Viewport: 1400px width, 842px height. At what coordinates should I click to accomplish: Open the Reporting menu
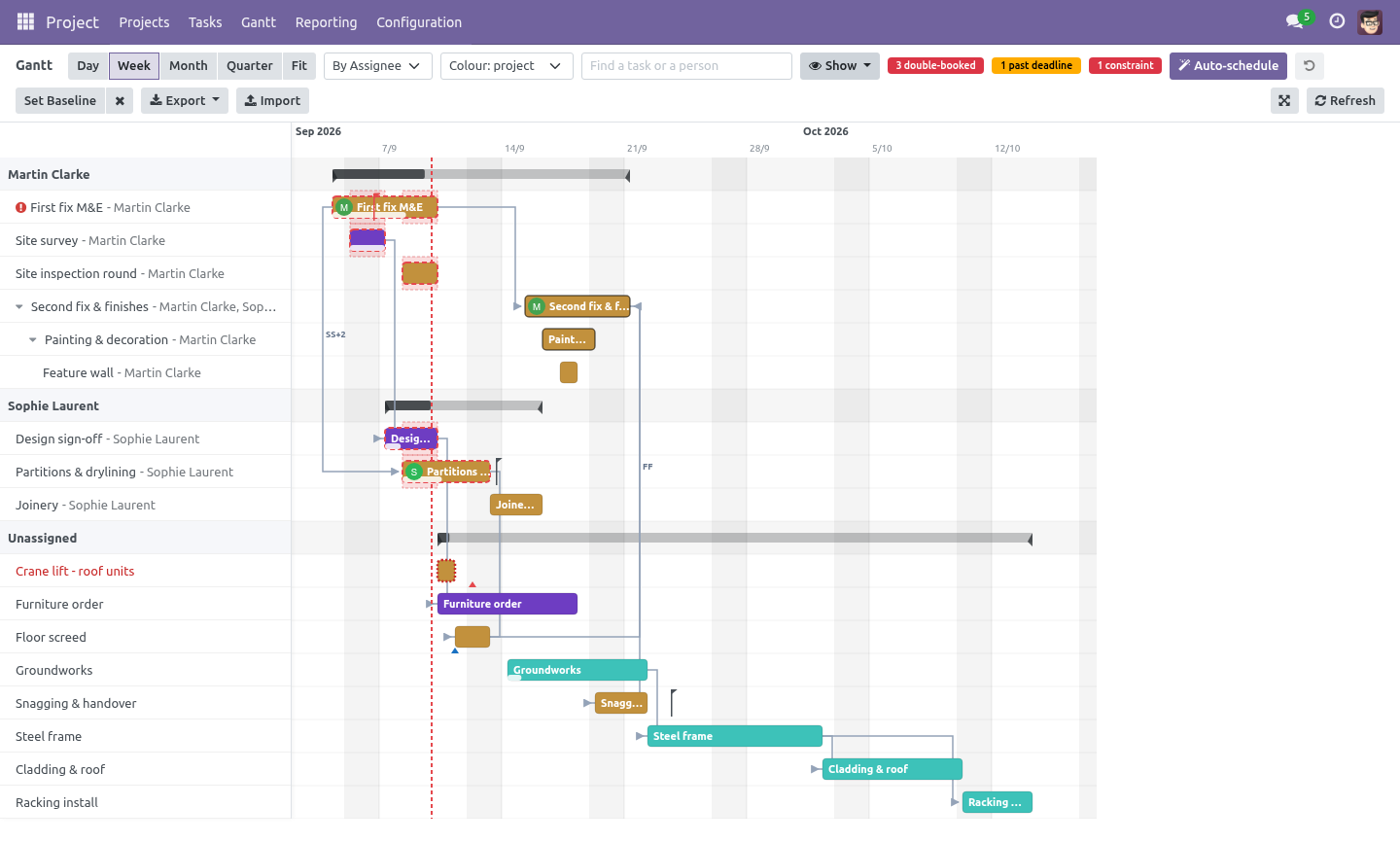(327, 22)
